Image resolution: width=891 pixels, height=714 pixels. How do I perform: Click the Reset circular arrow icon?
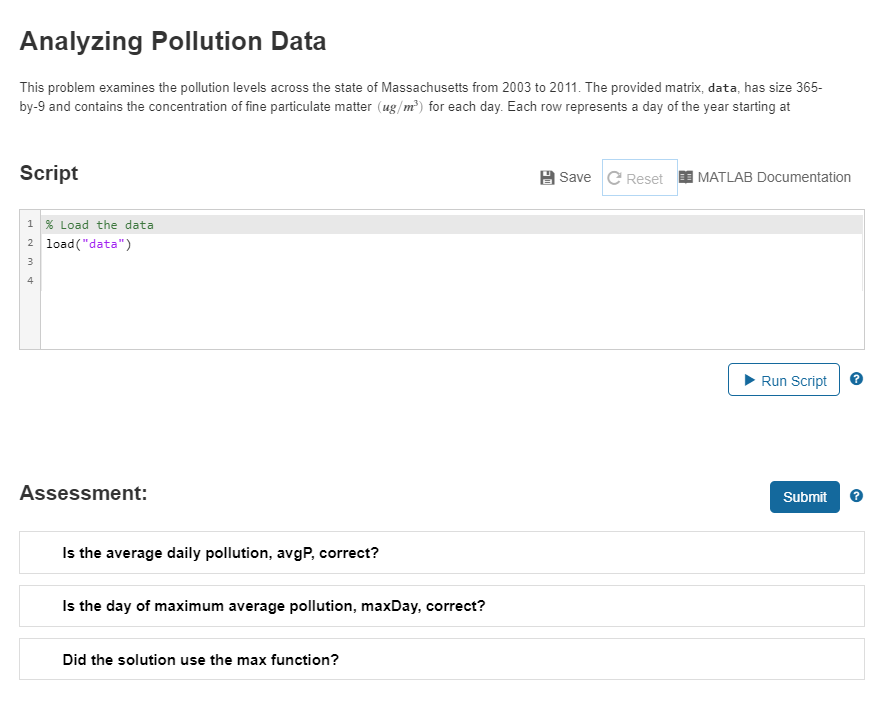tap(615, 177)
